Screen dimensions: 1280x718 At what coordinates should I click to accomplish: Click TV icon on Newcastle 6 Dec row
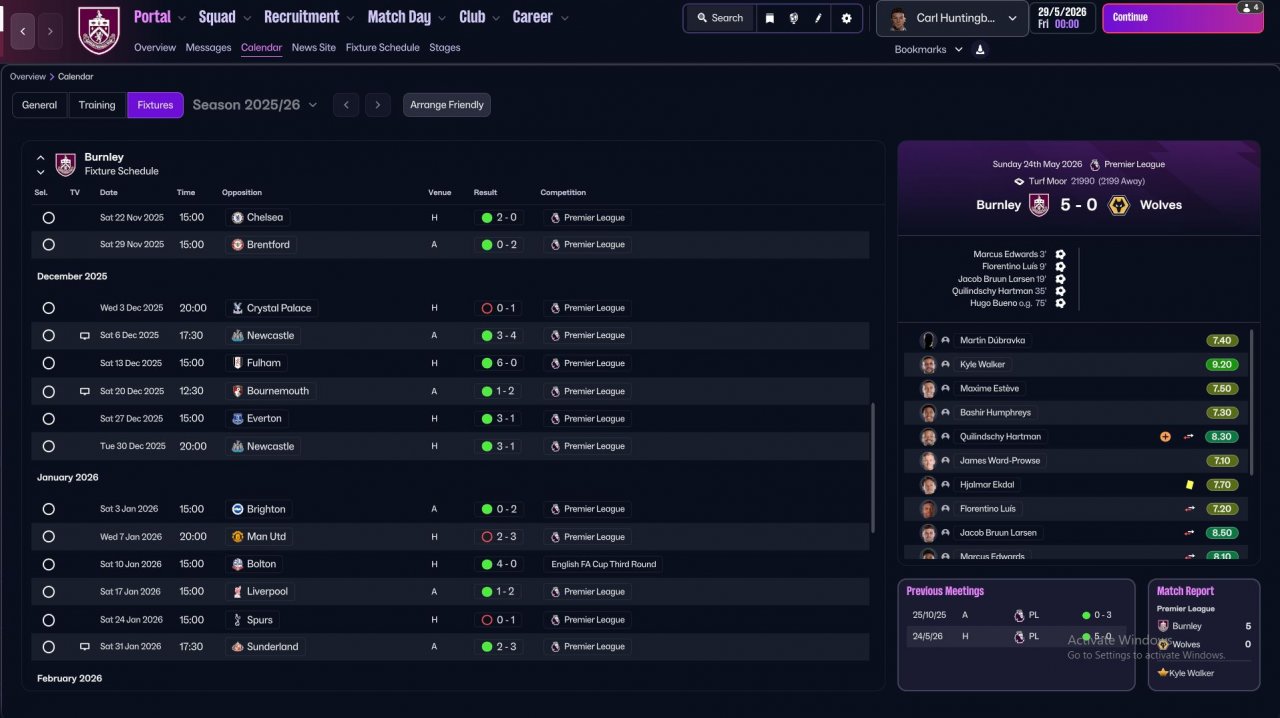tap(84, 336)
